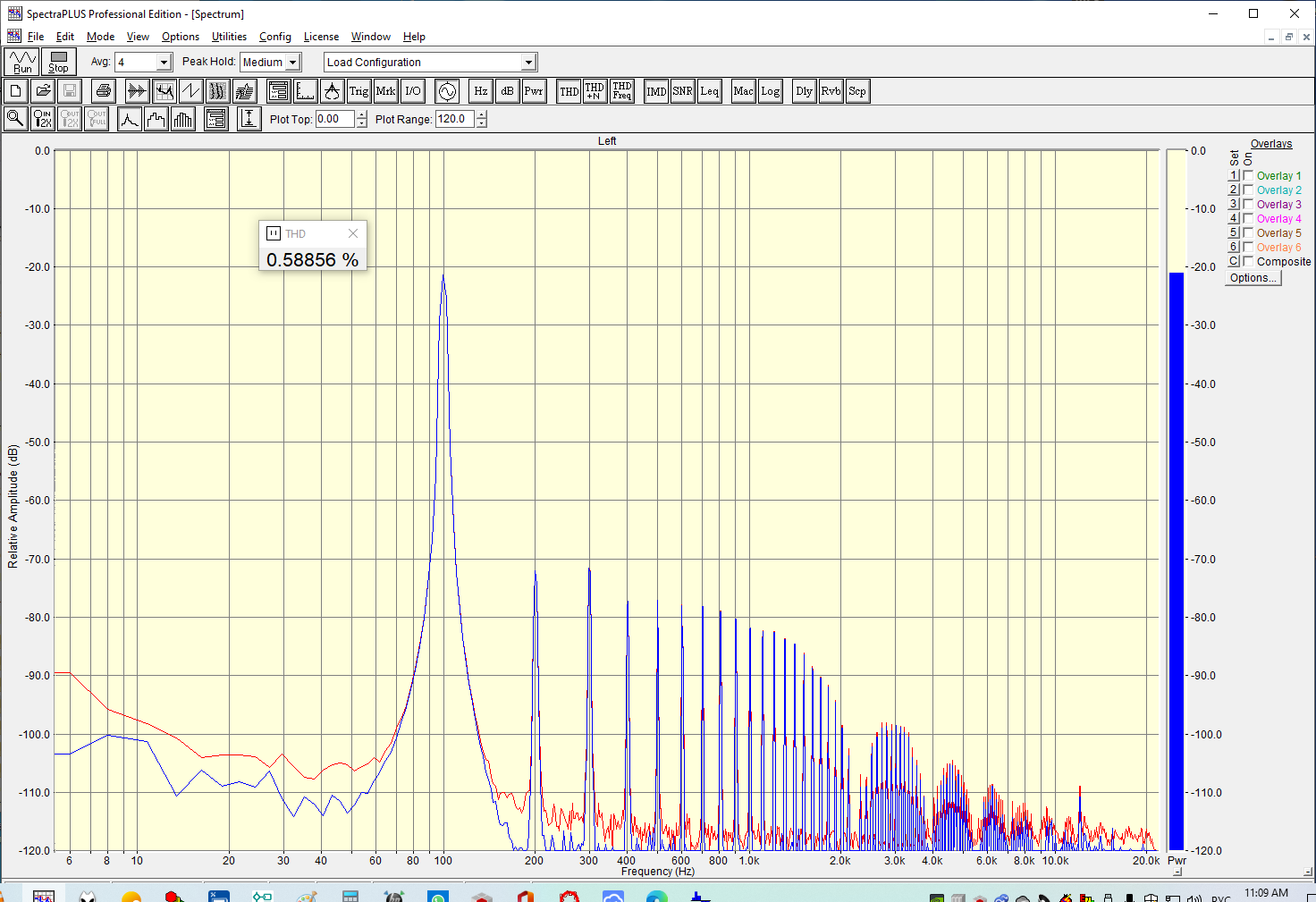Image resolution: width=1316 pixels, height=902 pixels.
Task: Toggle the SNR utility button
Action: point(683,91)
